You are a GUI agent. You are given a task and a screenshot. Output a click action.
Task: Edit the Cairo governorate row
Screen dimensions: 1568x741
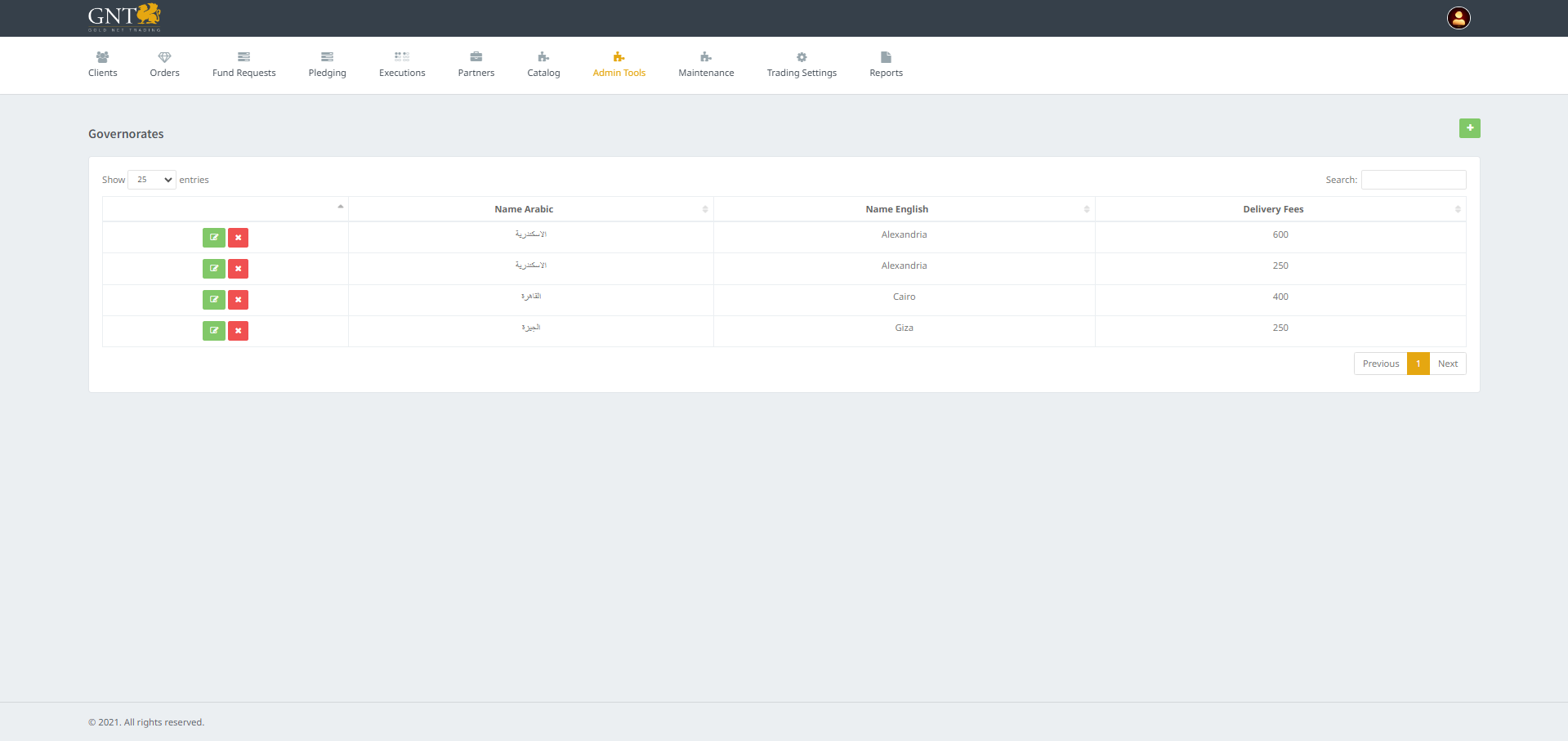(213, 300)
